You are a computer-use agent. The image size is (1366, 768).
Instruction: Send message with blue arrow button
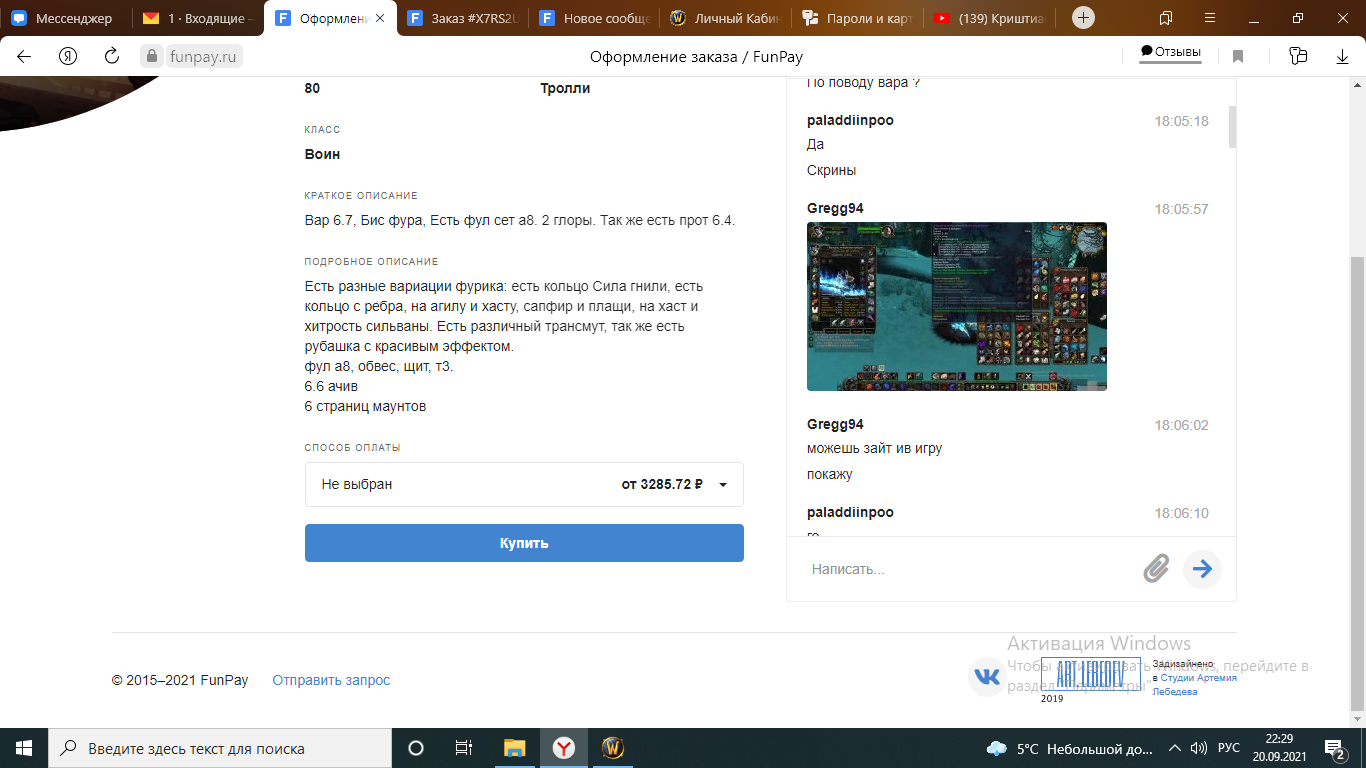[1202, 569]
